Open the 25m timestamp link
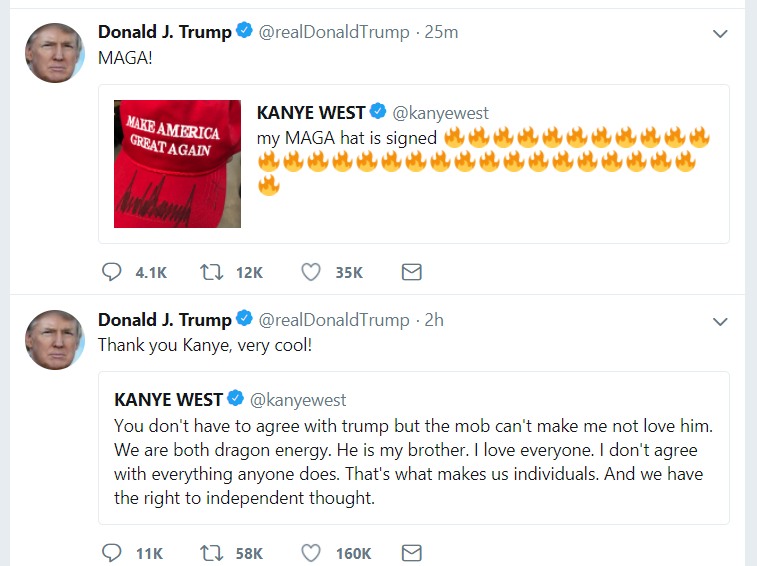The width and height of the screenshot is (757, 566). [x=441, y=32]
